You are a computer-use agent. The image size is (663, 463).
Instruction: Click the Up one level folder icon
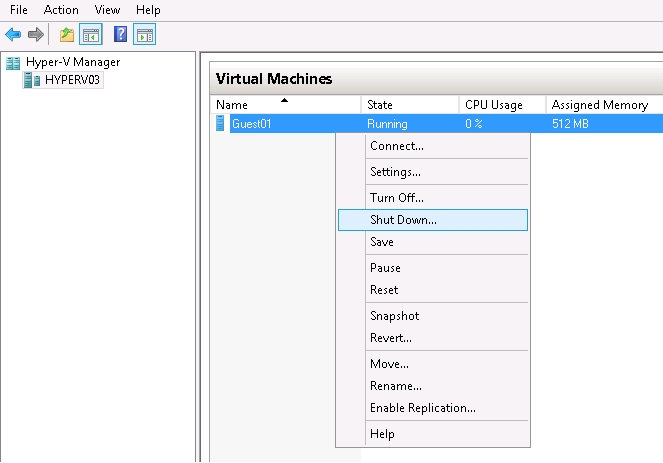pos(67,35)
